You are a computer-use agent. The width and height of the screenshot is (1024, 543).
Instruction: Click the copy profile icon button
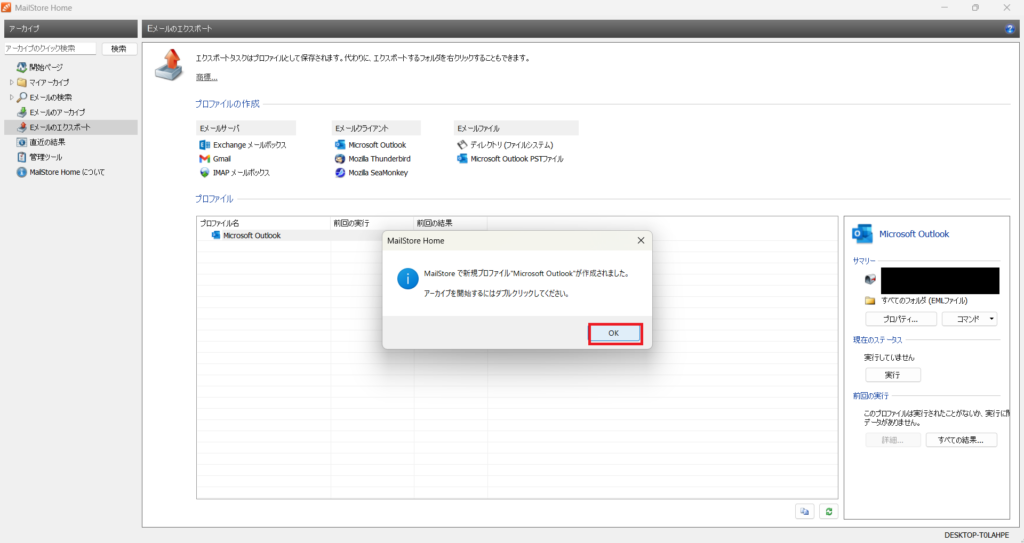(805, 512)
